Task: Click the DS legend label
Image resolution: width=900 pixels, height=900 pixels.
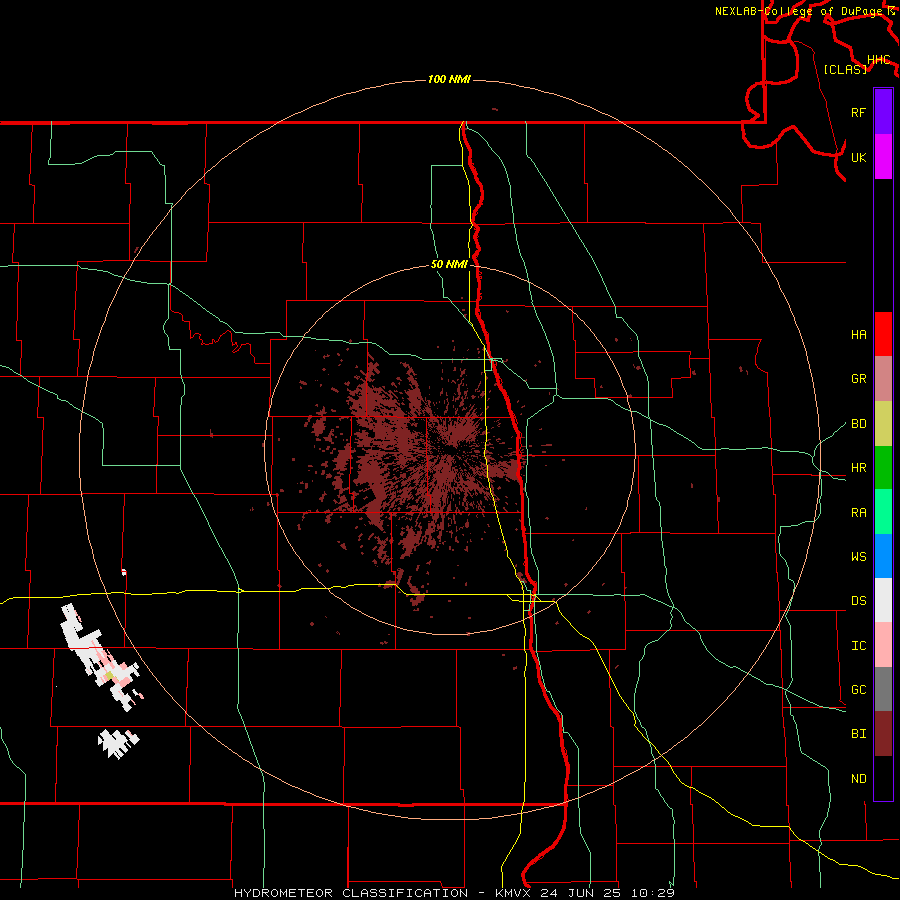Action: 858,601
